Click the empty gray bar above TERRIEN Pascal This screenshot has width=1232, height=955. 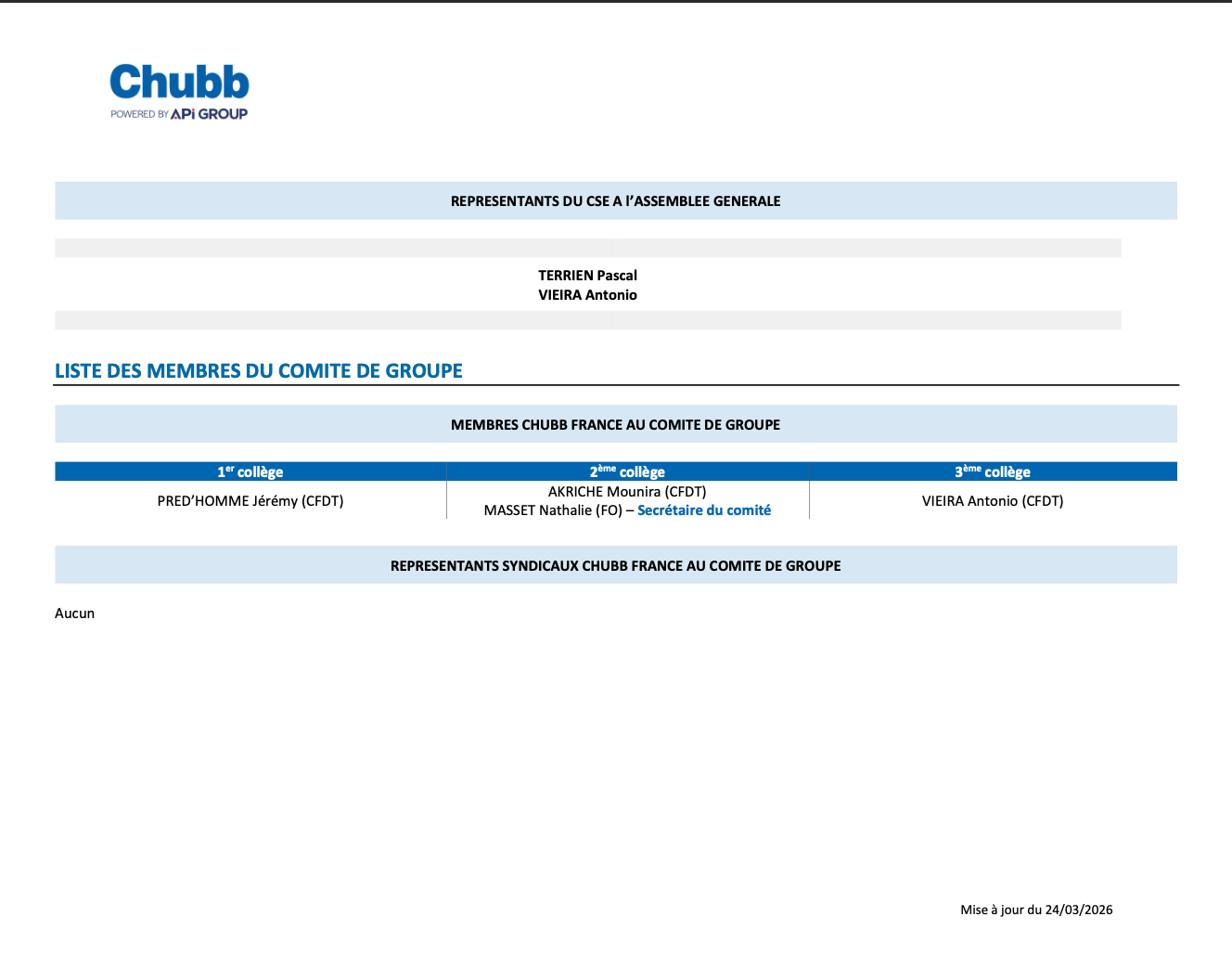[x=587, y=248]
